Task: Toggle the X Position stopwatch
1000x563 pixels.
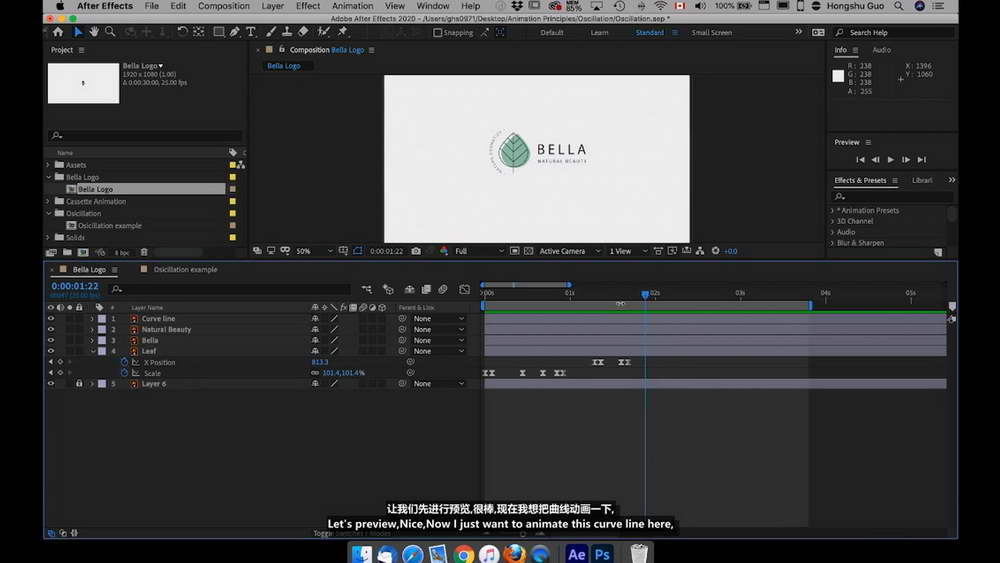Action: pos(124,362)
